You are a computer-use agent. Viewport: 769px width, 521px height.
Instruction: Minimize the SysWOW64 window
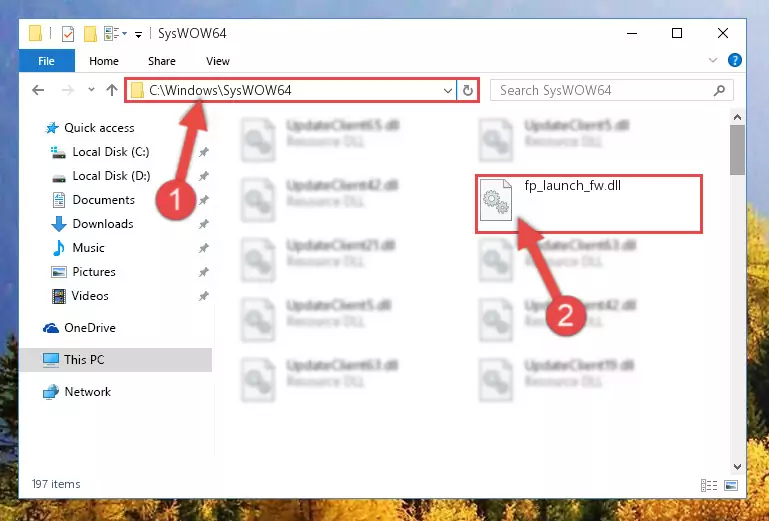[x=632, y=33]
